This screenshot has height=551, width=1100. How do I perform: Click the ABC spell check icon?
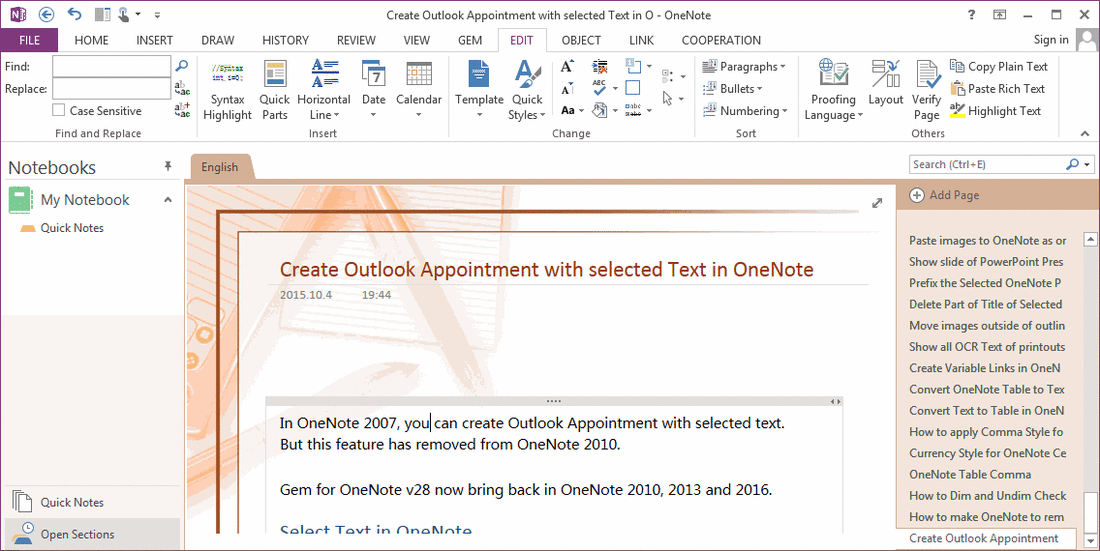pyautogui.click(x=599, y=88)
